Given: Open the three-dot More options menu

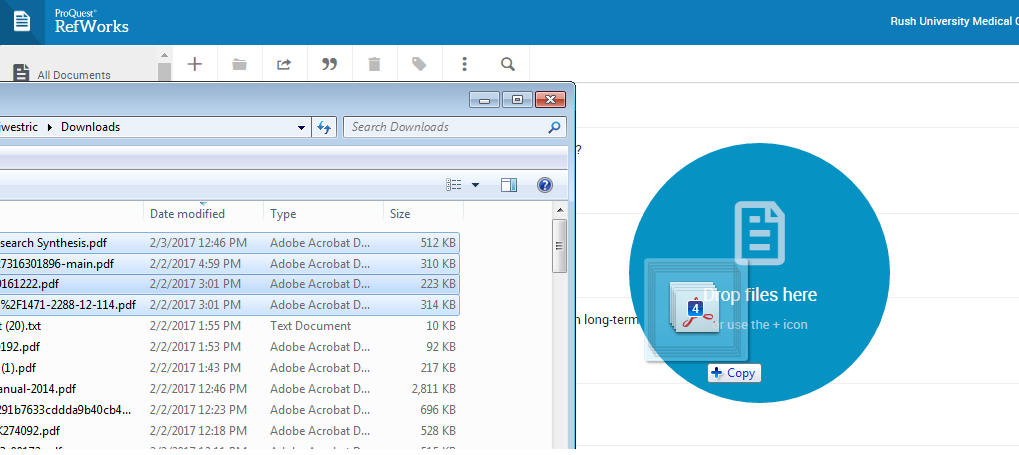Looking at the screenshot, I should (464, 64).
